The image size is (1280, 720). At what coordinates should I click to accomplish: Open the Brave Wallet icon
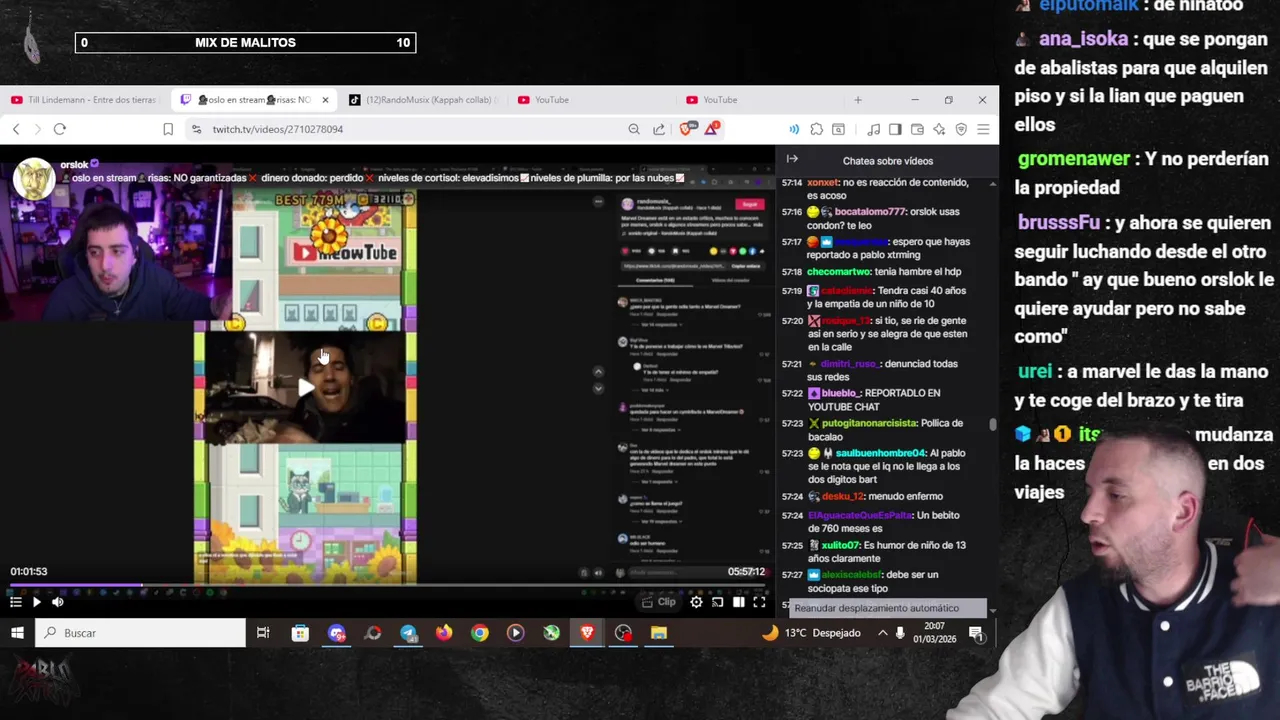(917, 129)
